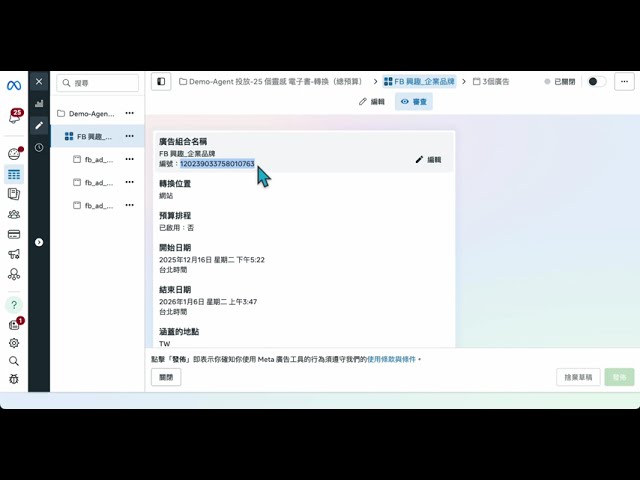Image resolution: width=640 pixels, height=480 pixels.
Task: Open more options for first fb_ad_ item
Action: coord(130,159)
